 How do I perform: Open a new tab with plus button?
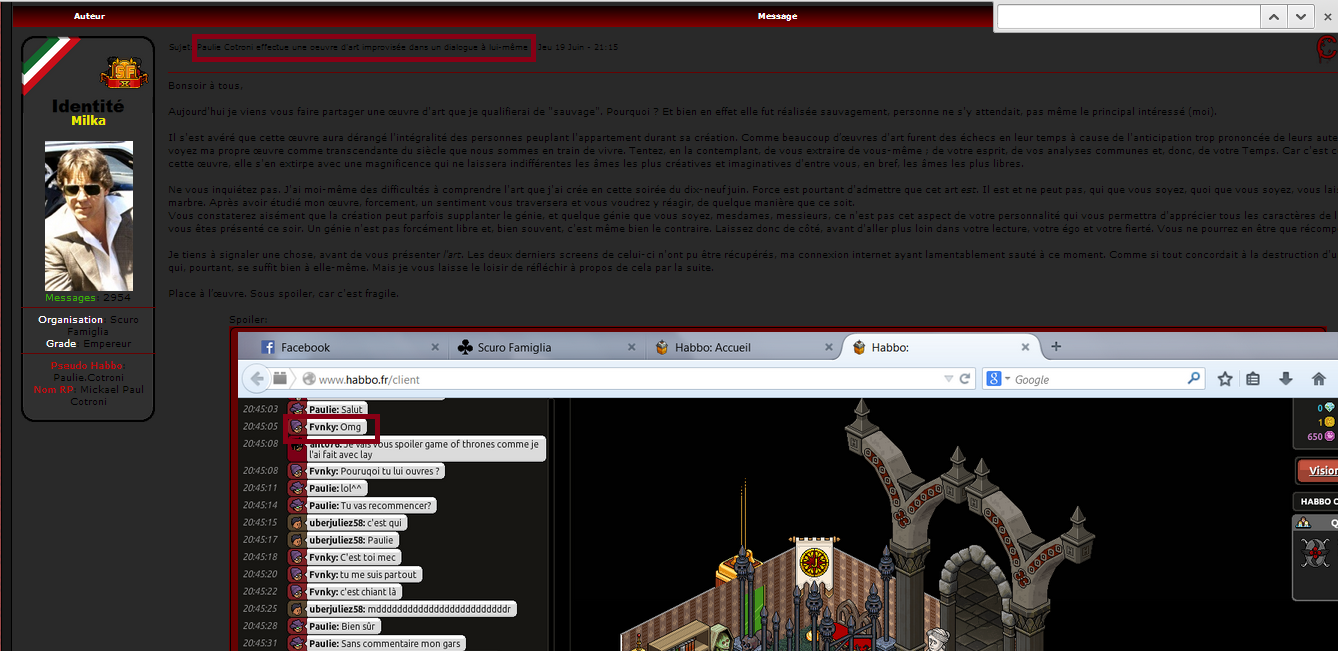pos(1056,347)
